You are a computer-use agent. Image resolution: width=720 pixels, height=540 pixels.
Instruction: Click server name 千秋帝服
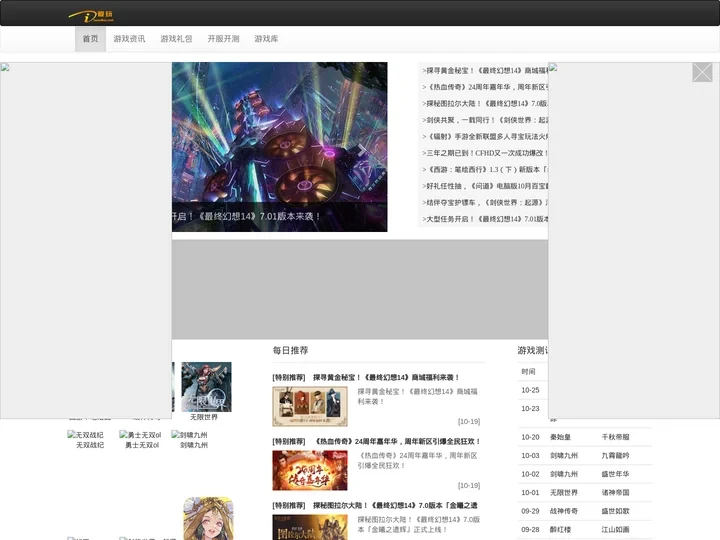615,437
